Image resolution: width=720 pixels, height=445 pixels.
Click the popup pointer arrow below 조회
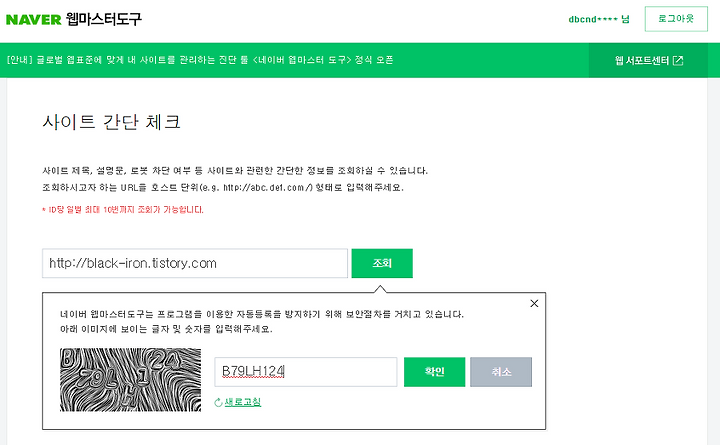click(380, 289)
